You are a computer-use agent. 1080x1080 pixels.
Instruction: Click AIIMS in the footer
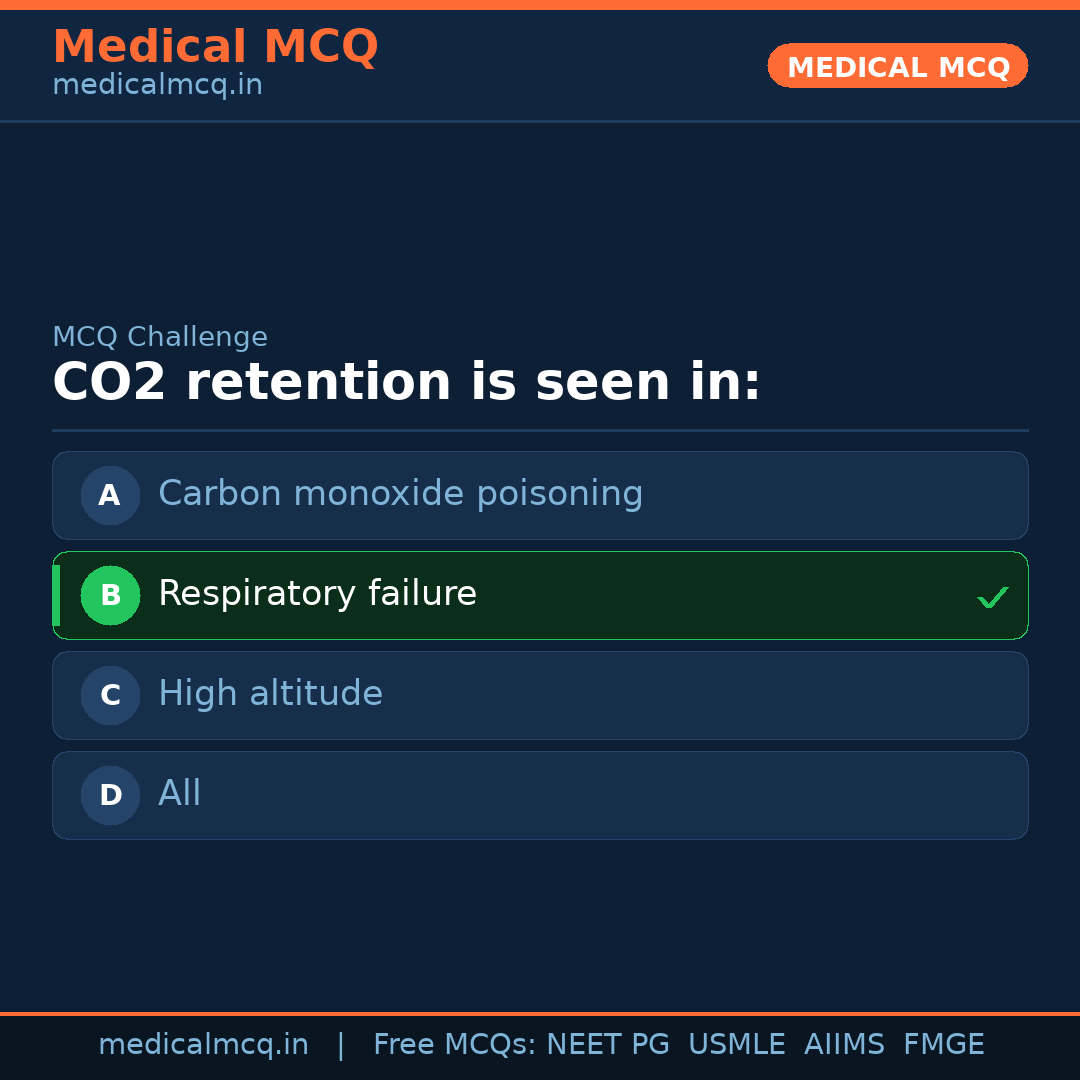pos(844,1045)
